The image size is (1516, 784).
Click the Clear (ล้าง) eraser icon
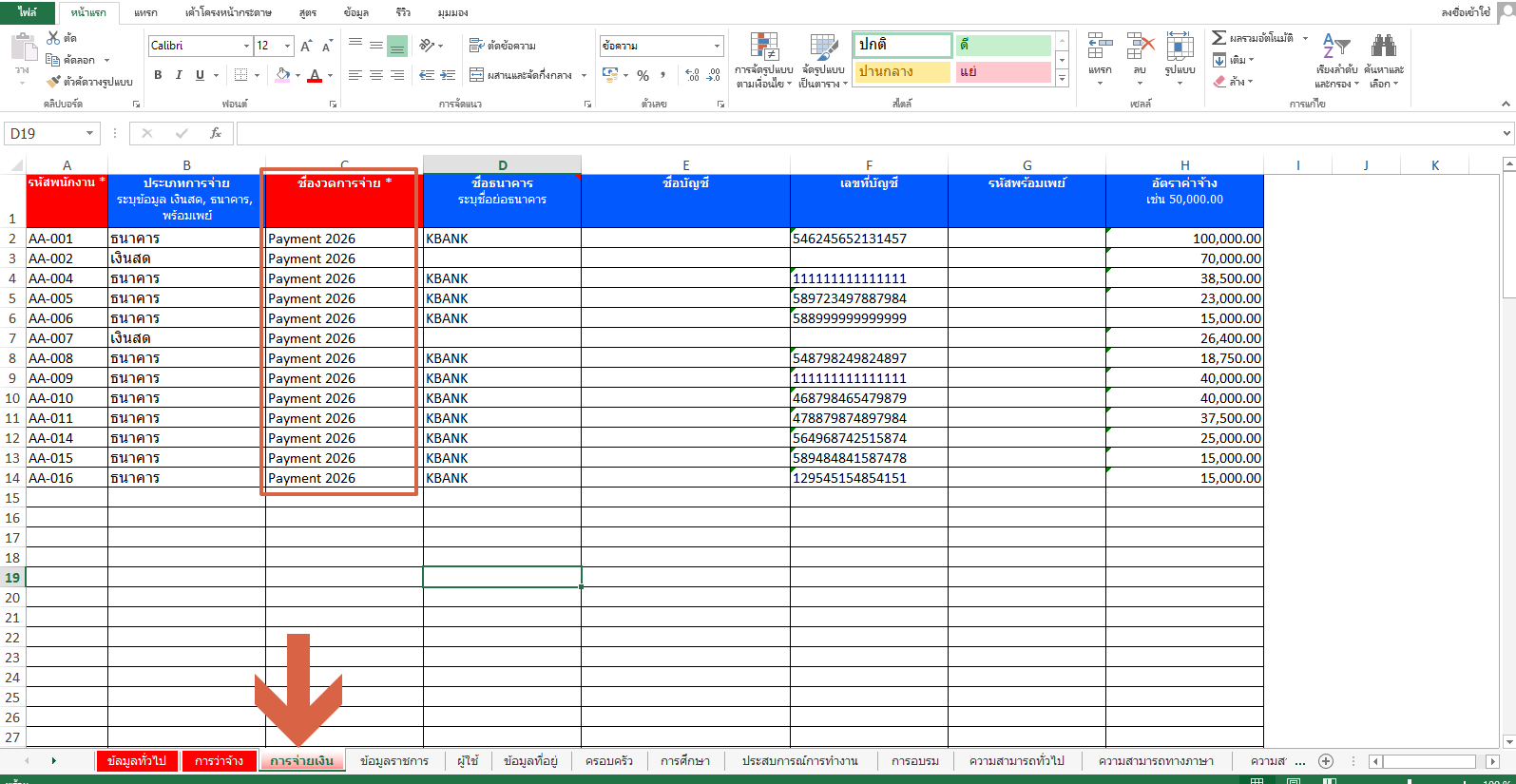(x=1219, y=82)
